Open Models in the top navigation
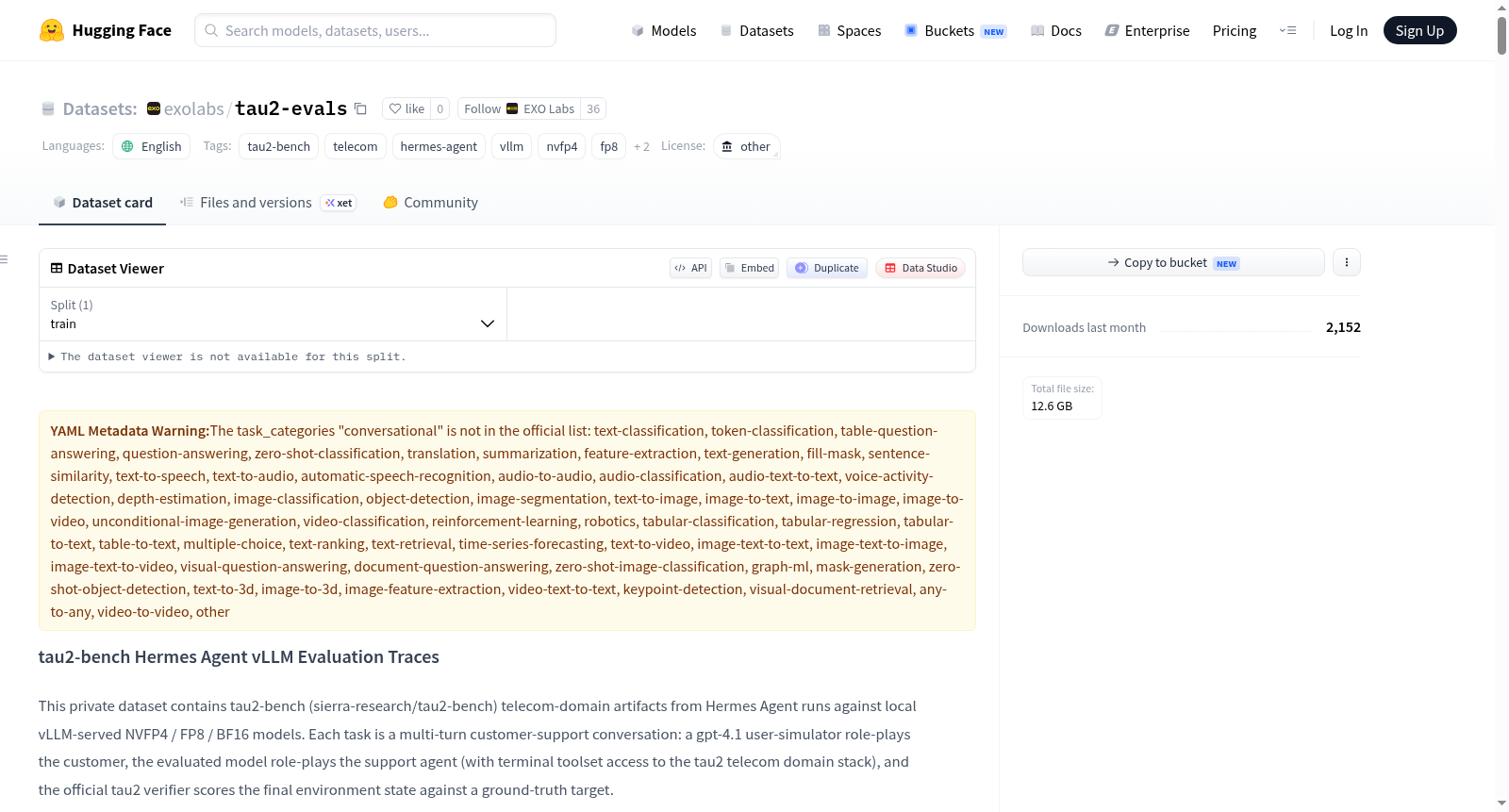 (664, 30)
